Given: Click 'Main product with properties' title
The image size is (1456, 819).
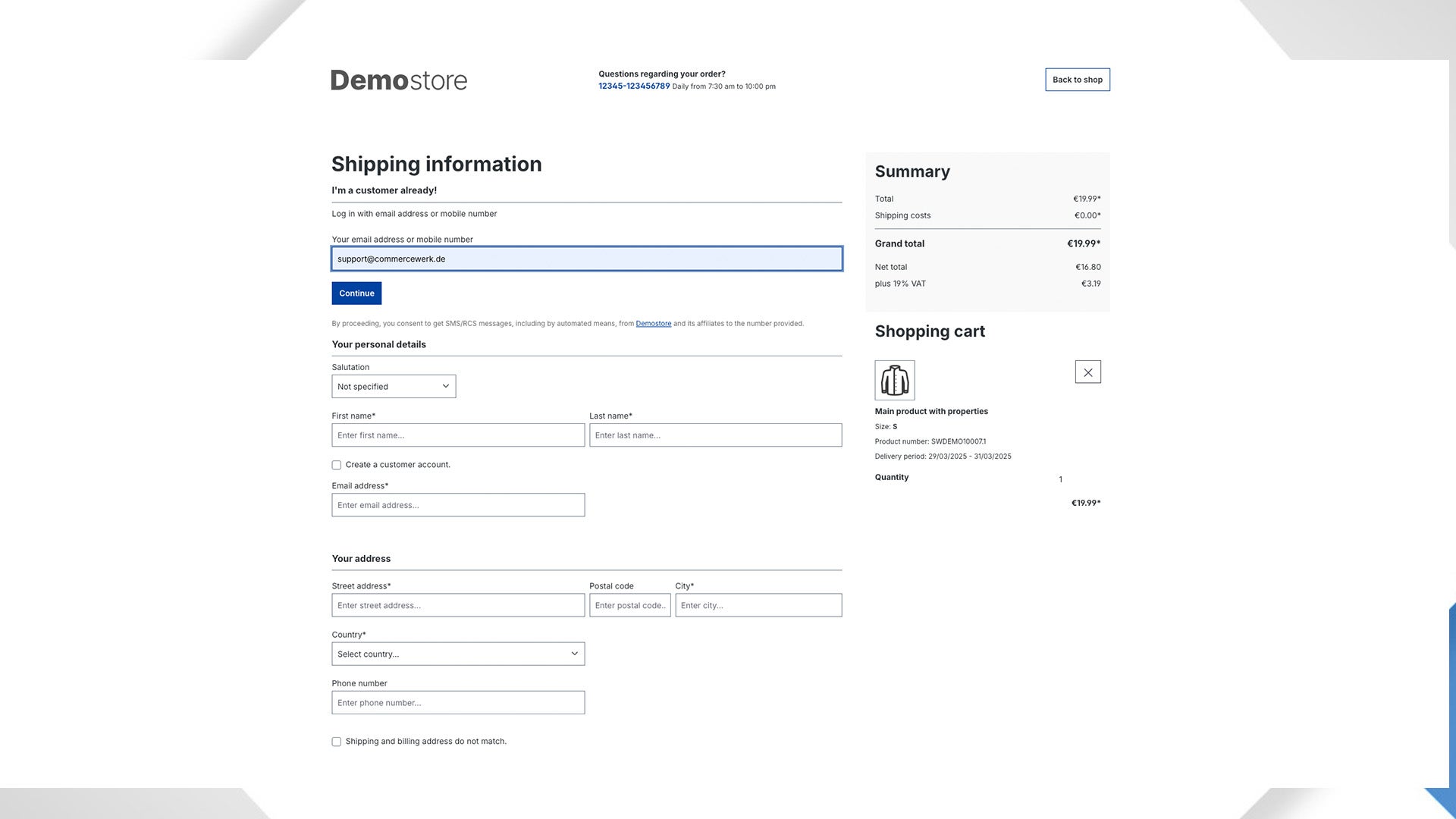Looking at the screenshot, I should [931, 412].
